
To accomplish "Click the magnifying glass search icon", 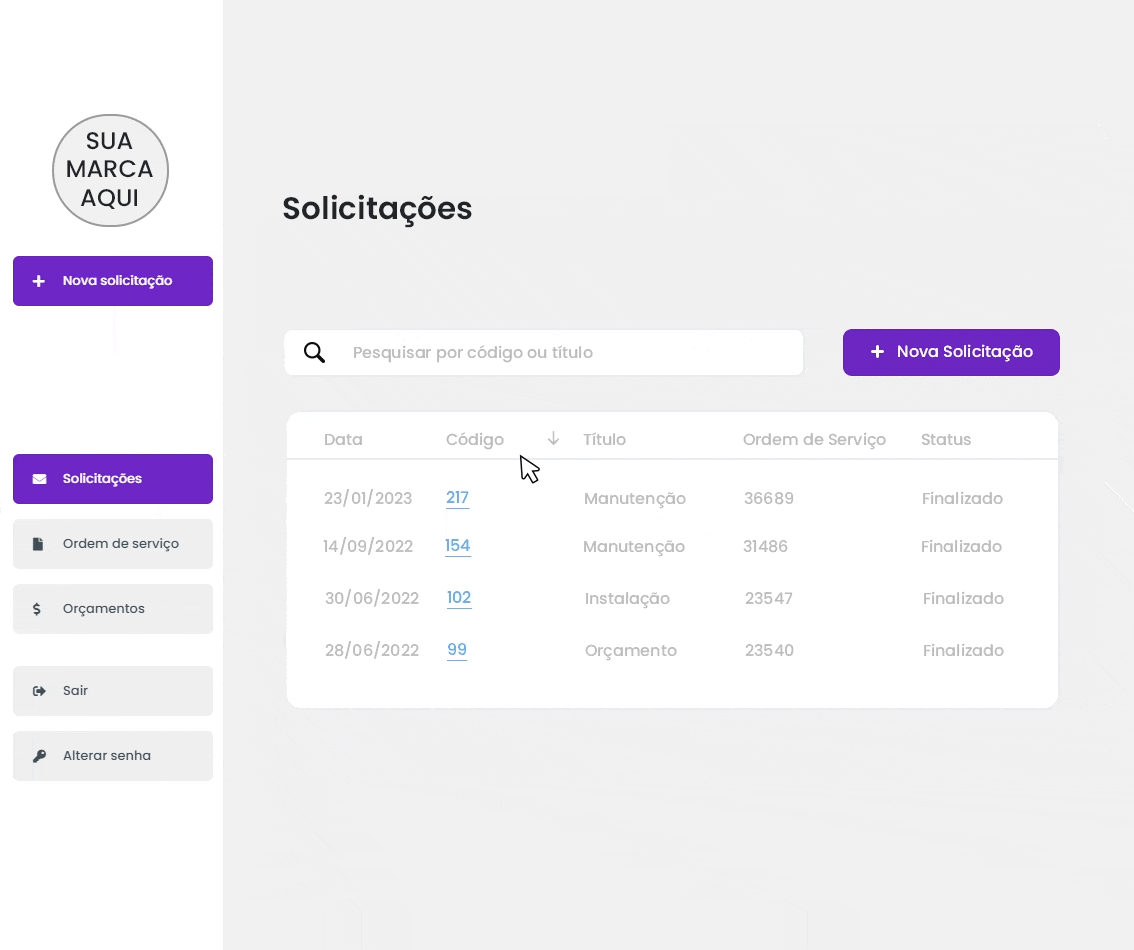I will [314, 353].
